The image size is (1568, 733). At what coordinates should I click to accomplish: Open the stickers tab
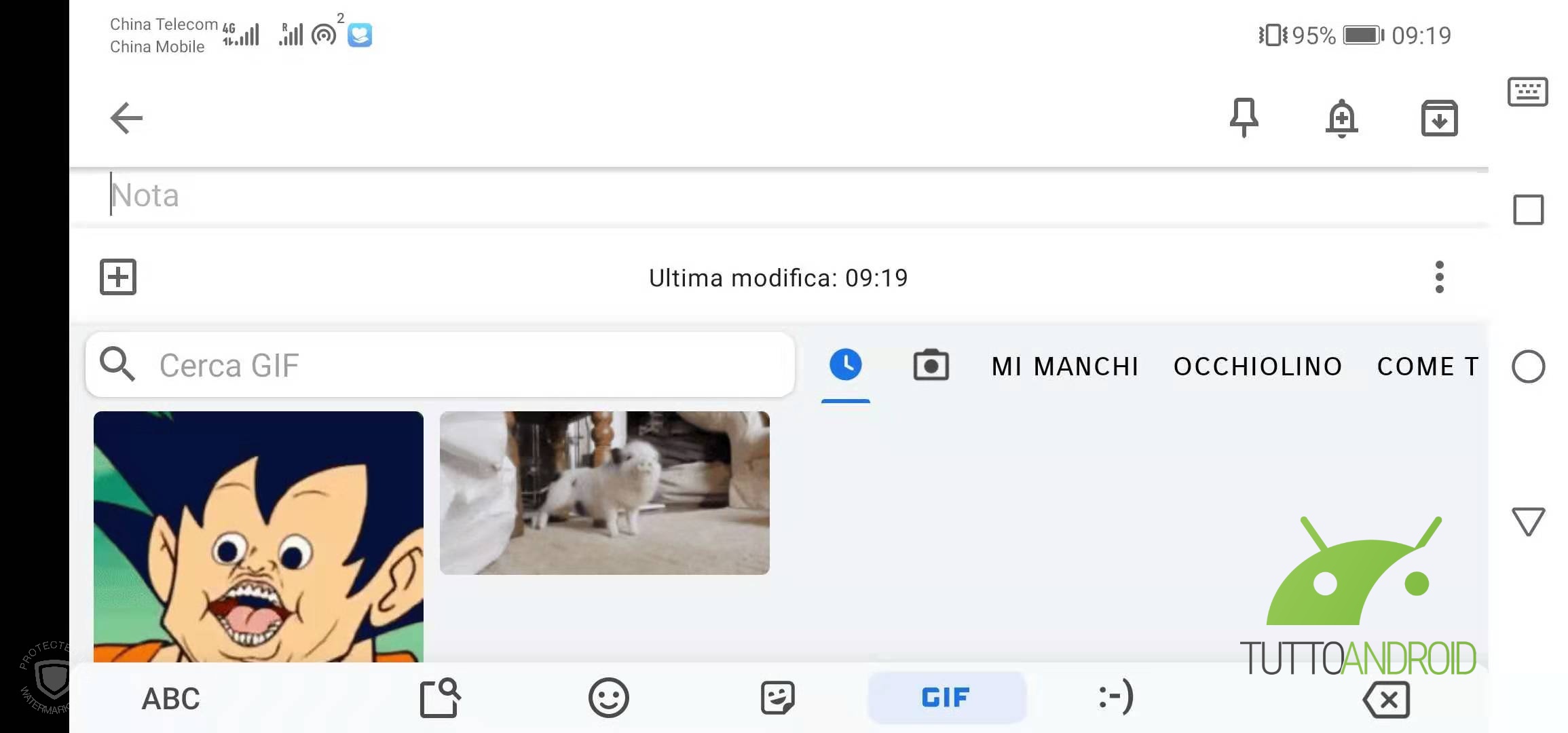(x=777, y=698)
